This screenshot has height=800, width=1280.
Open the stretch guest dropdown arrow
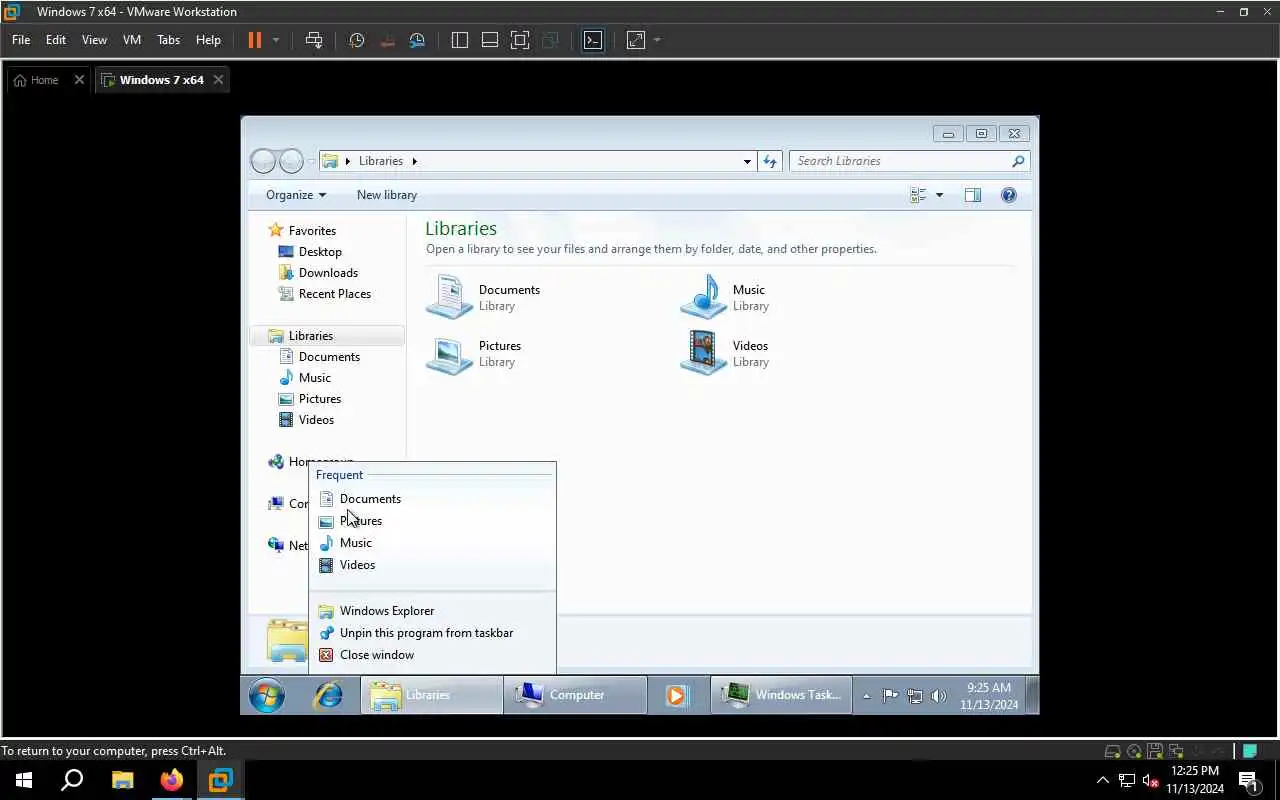657,40
